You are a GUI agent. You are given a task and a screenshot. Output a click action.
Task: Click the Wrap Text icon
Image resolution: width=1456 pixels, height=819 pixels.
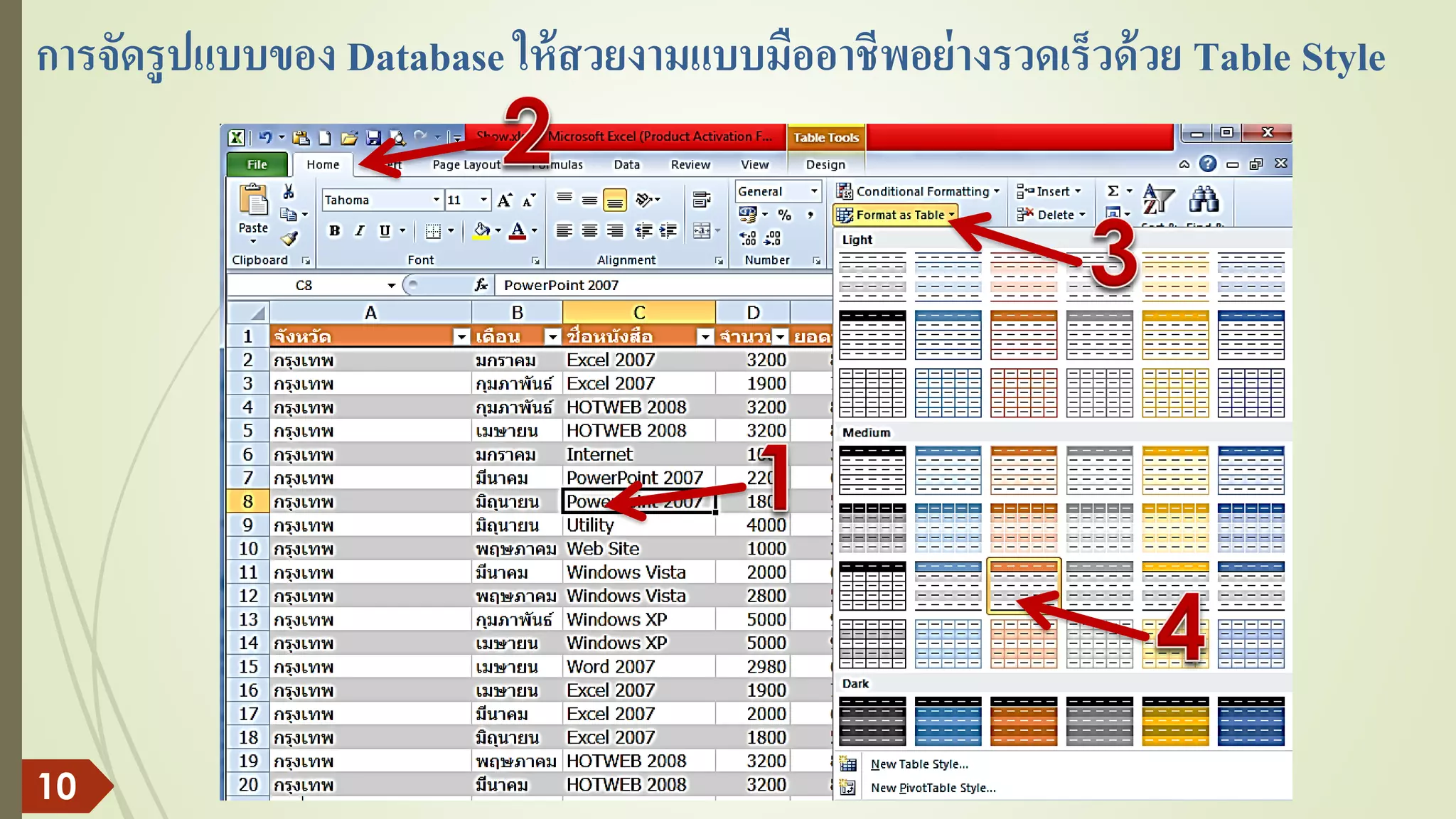pyautogui.click(x=702, y=200)
